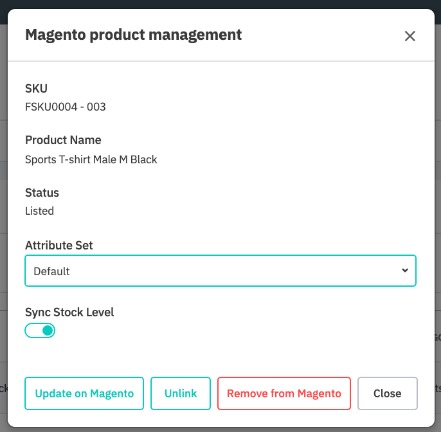Click the Magento product management title
The image size is (441, 432).
coord(134,35)
